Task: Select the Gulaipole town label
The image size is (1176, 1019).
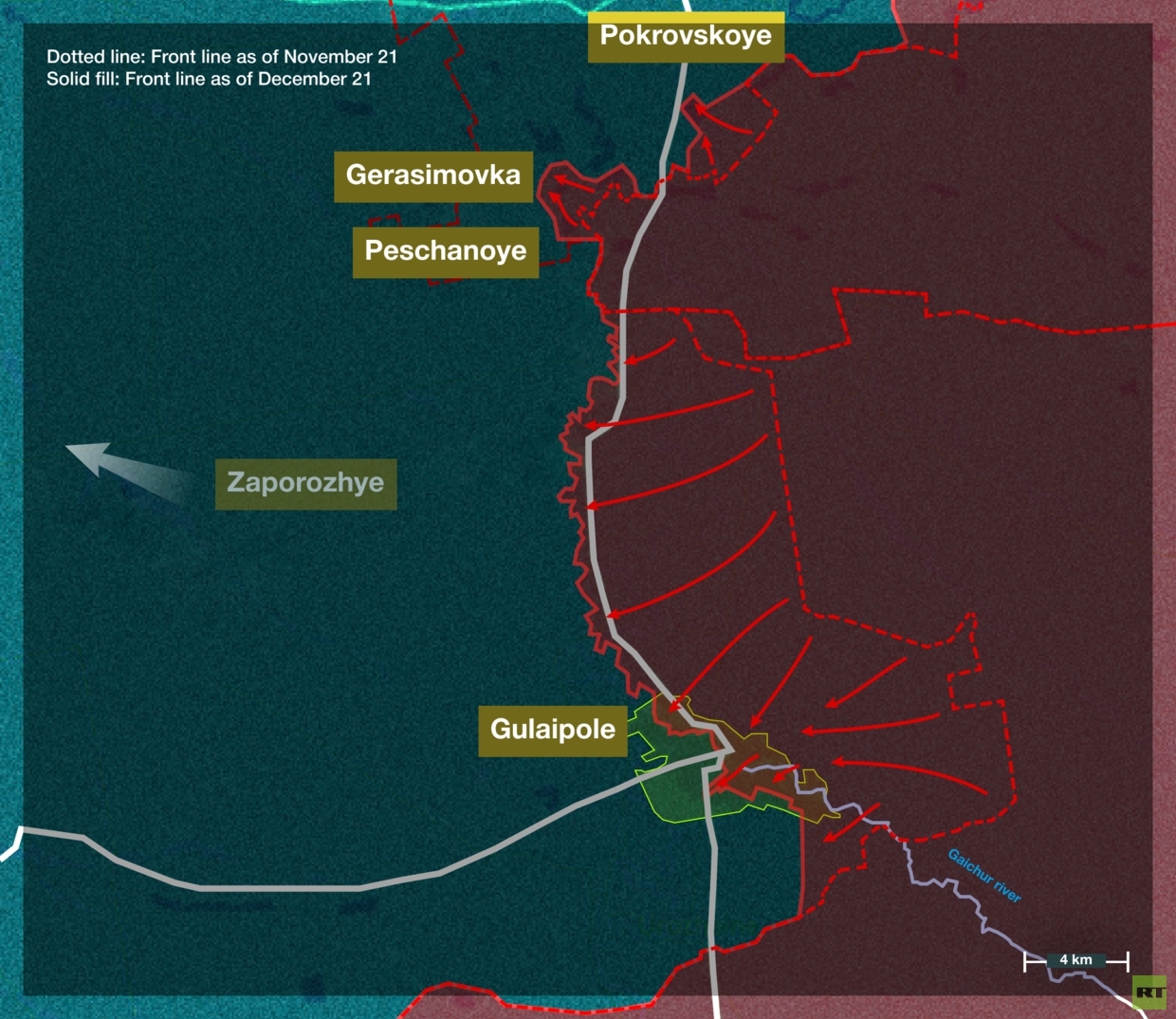Action: click(552, 730)
